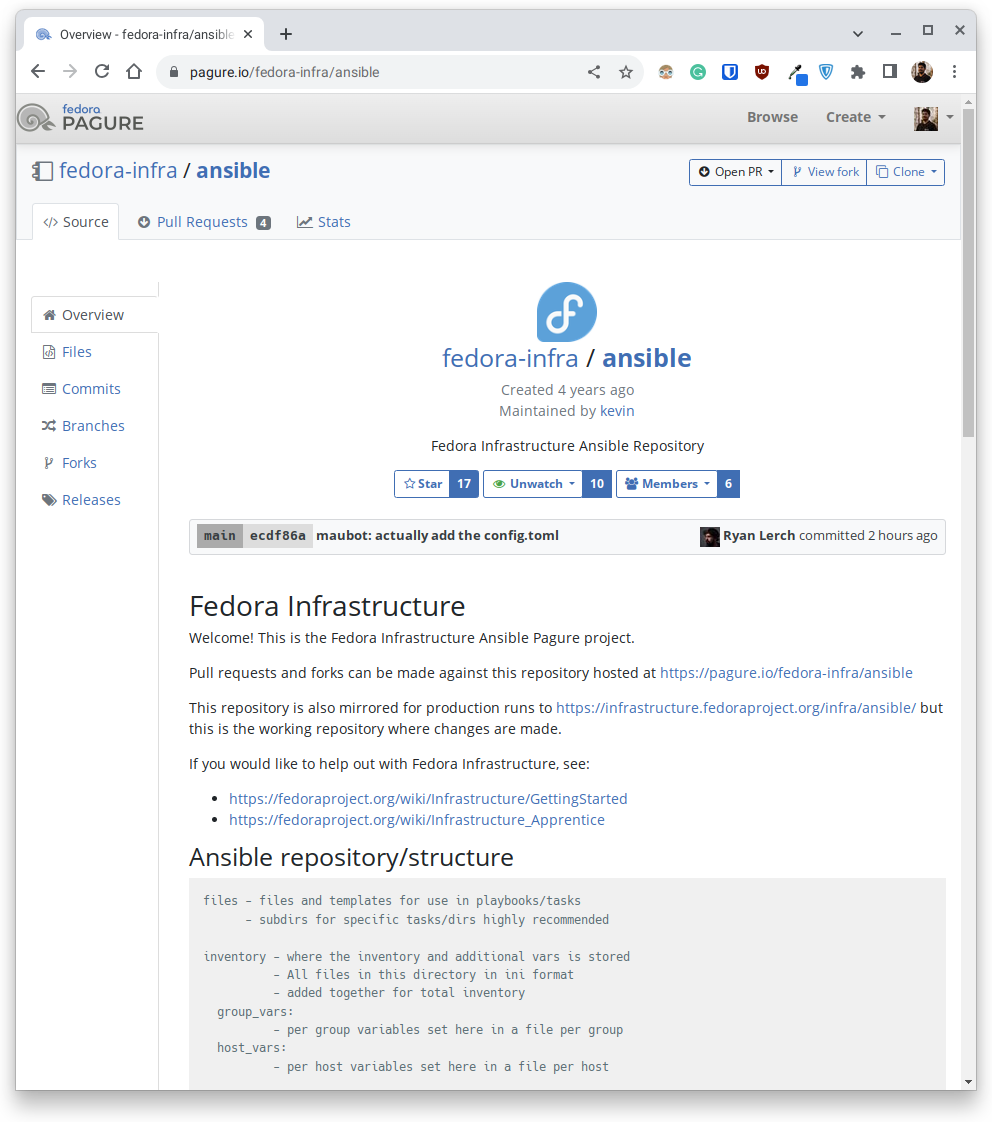The height and width of the screenshot is (1122, 992).
Task: Click Ryan Lerch author name
Action: point(759,536)
